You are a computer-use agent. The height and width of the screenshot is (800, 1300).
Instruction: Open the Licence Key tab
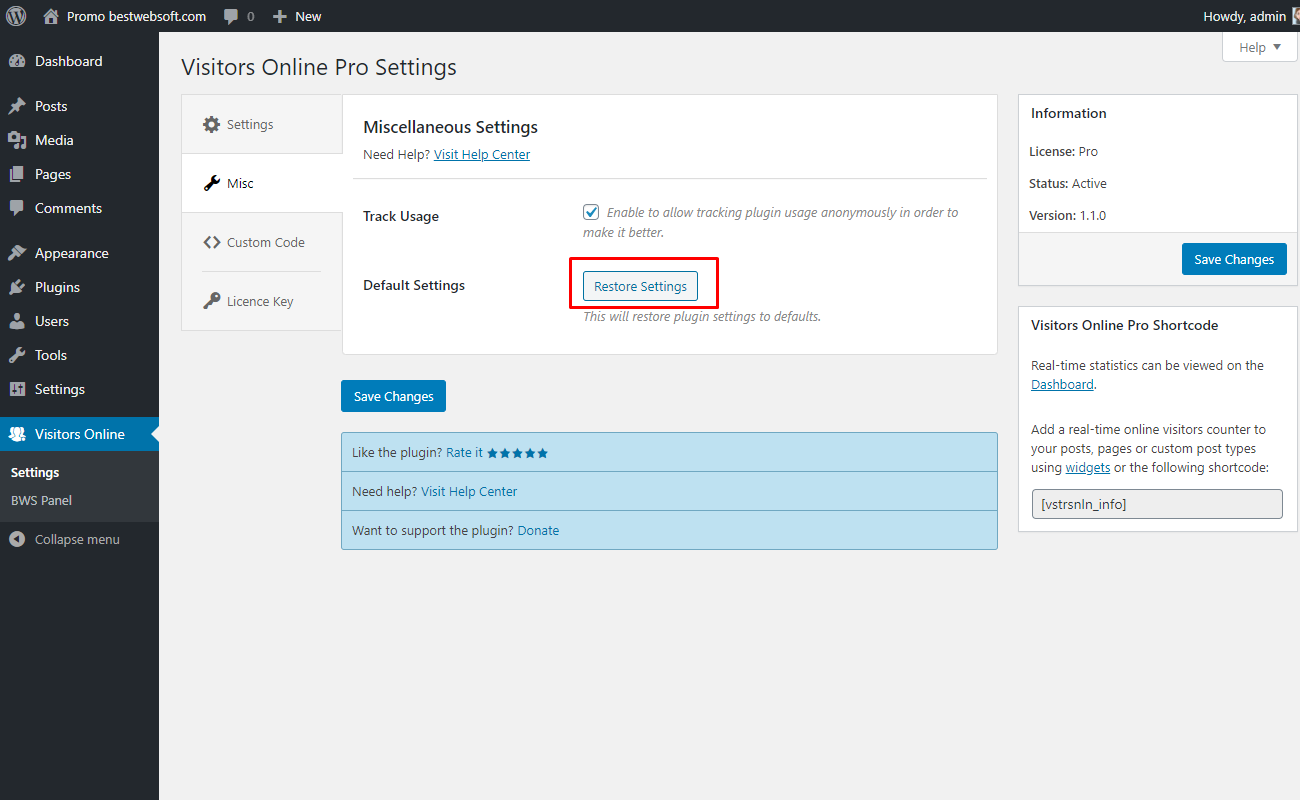pyautogui.click(x=262, y=301)
